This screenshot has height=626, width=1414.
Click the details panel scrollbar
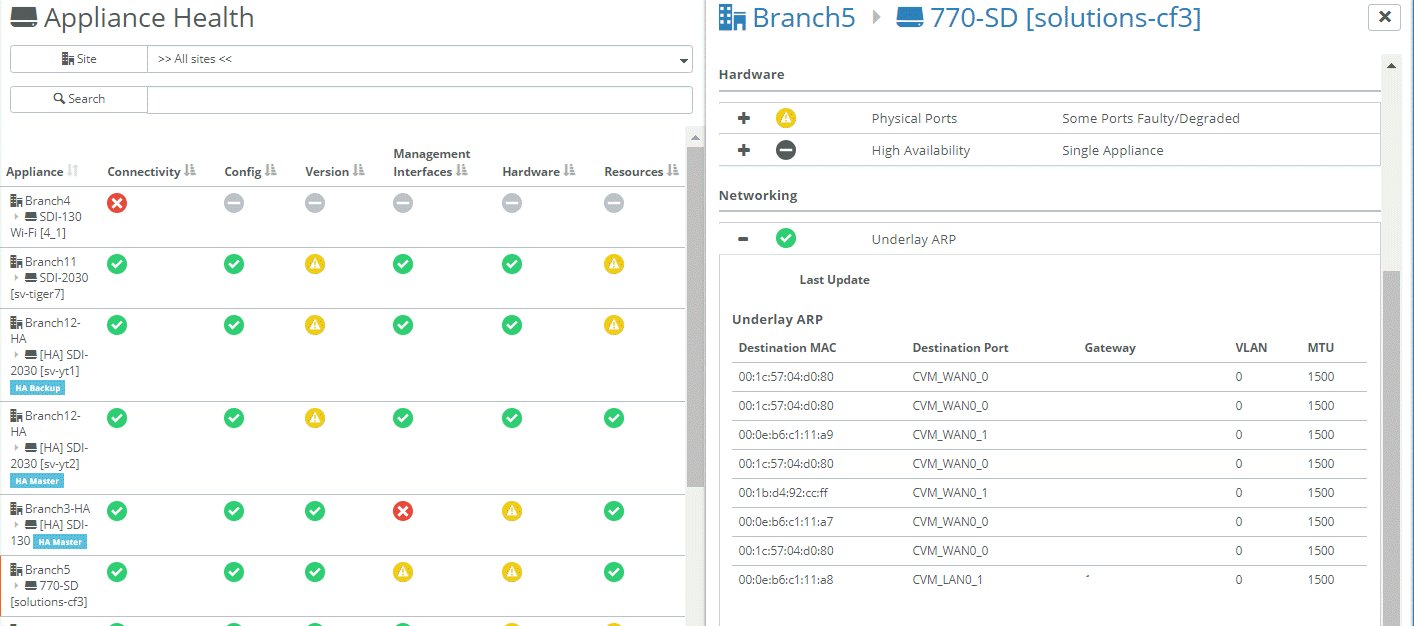[1390, 448]
